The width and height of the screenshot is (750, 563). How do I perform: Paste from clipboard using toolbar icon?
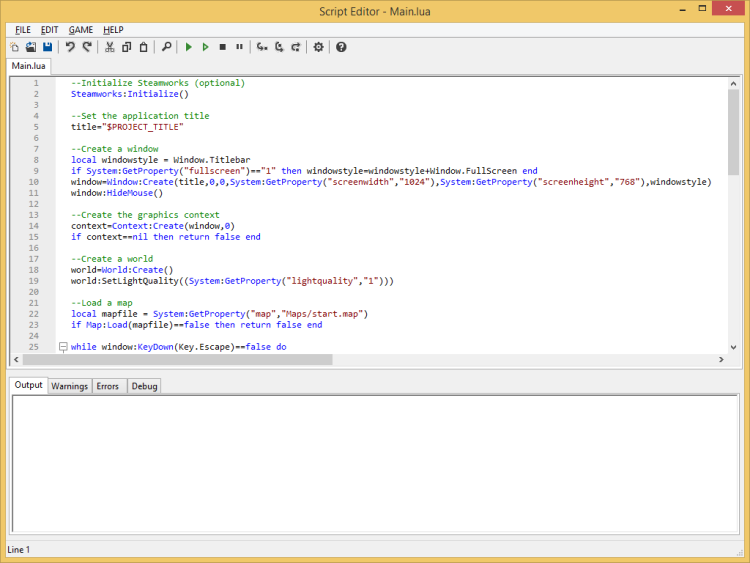coord(143,47)
